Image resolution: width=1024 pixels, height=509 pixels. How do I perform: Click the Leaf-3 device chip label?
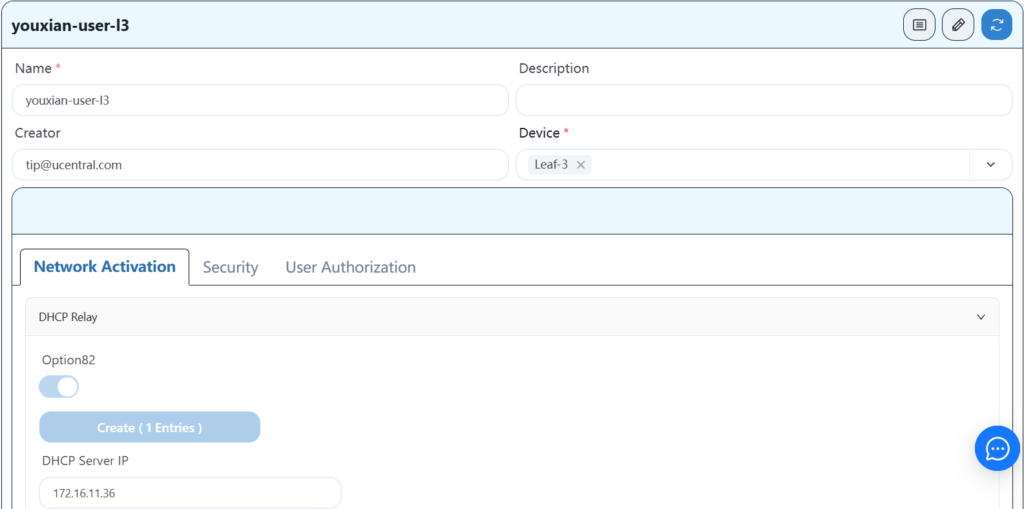coord(551,165)
